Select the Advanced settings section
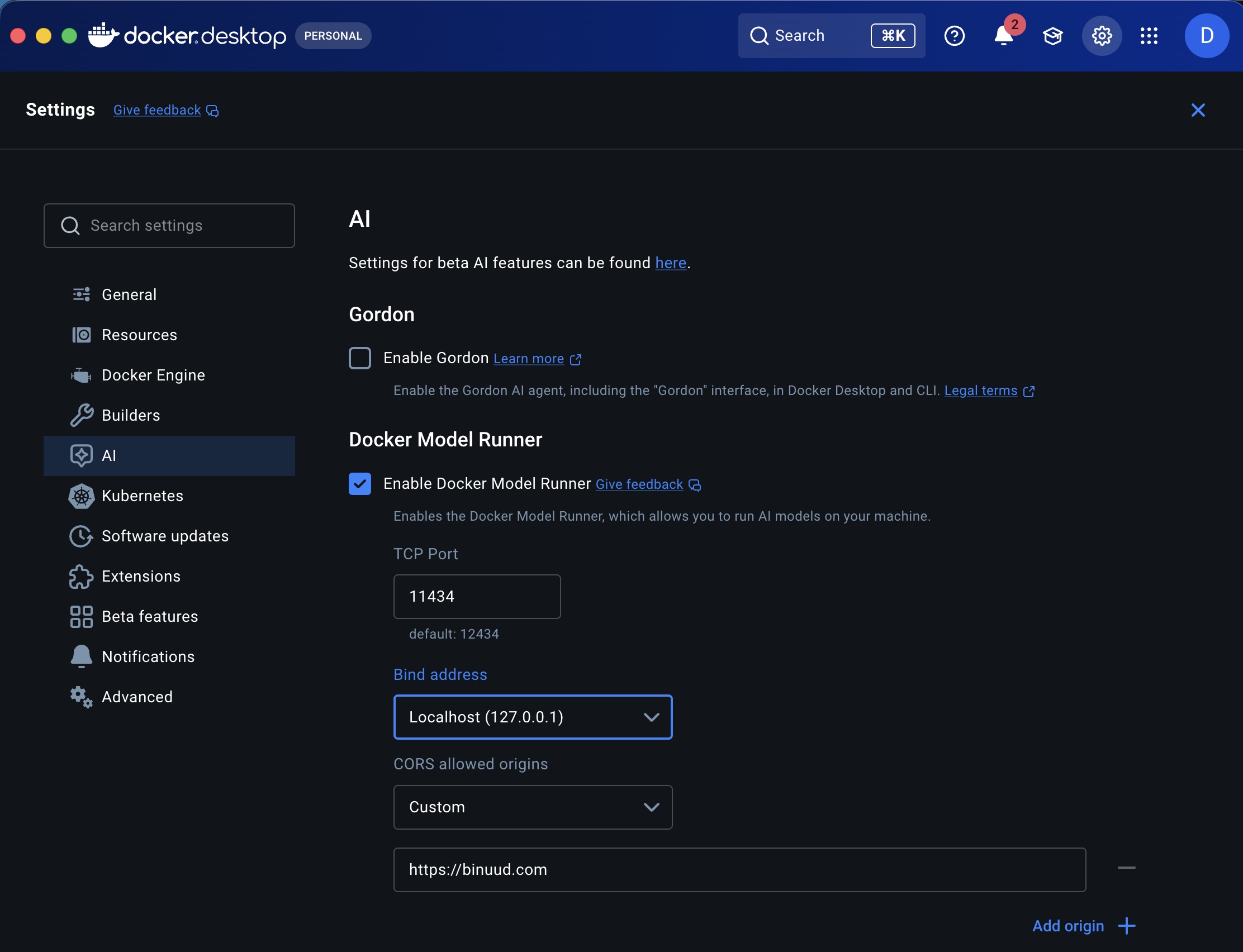This screenshot has width=1243, height=952. coord(169,697)
